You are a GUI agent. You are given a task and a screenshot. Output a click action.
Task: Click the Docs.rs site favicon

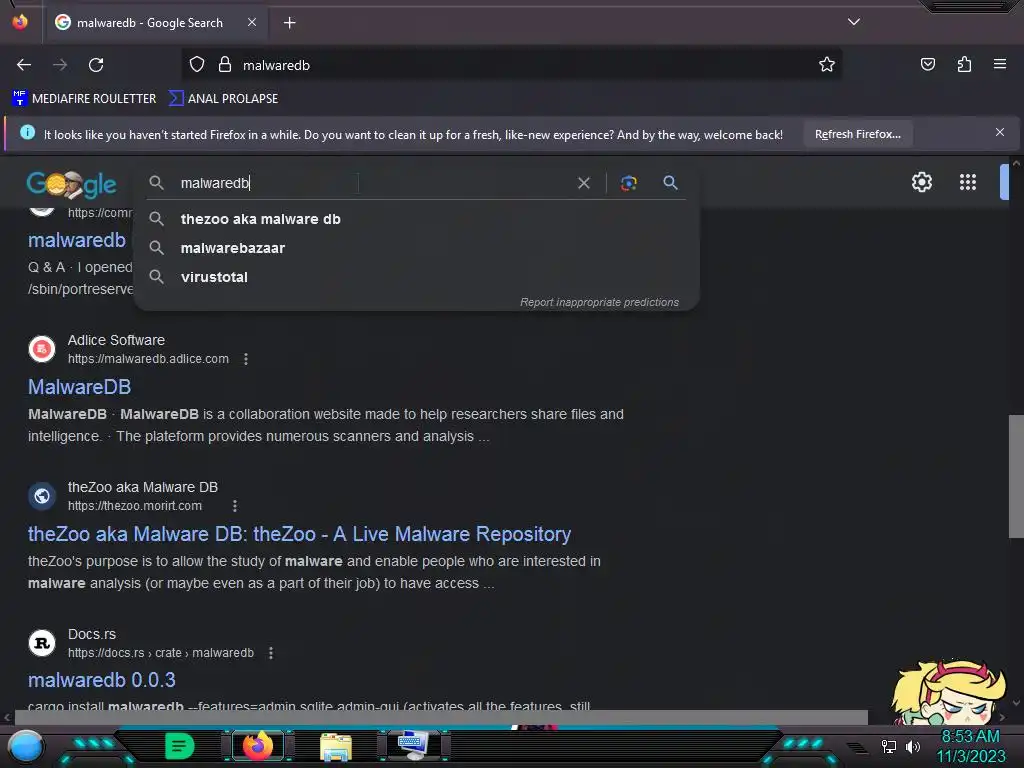[x=42, y=643]
